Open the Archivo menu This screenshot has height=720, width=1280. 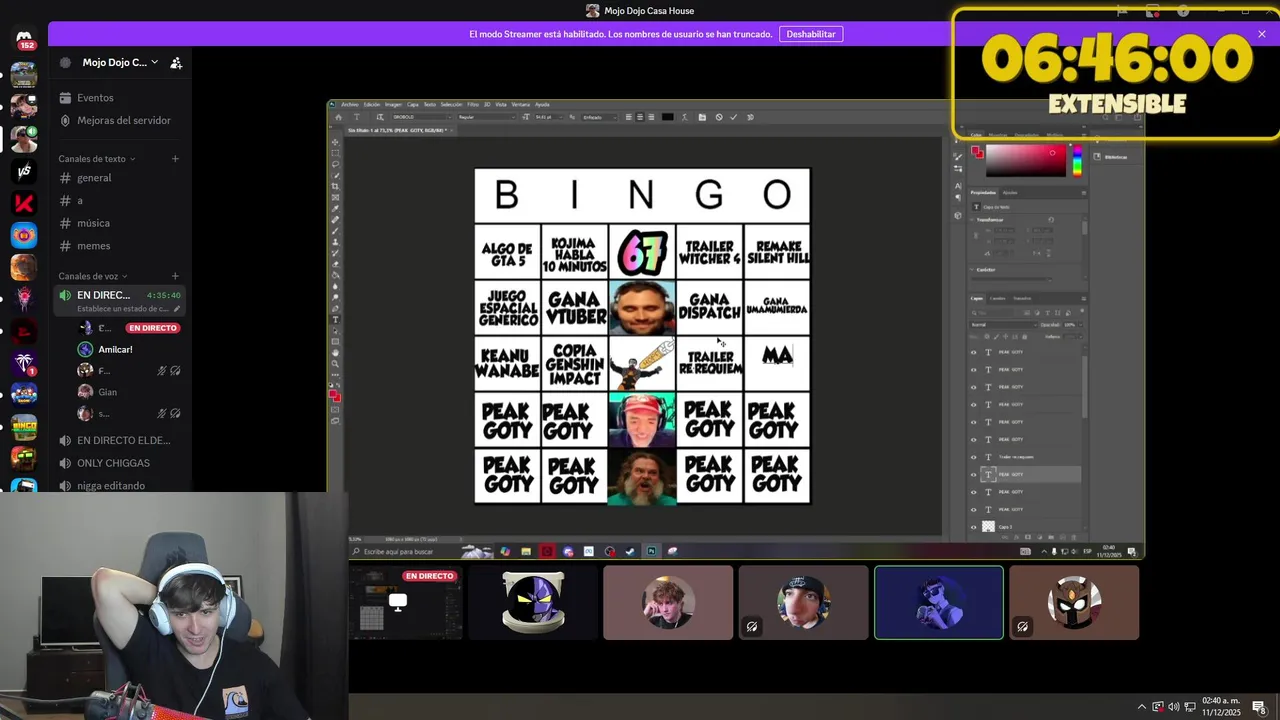click(350, 104)
